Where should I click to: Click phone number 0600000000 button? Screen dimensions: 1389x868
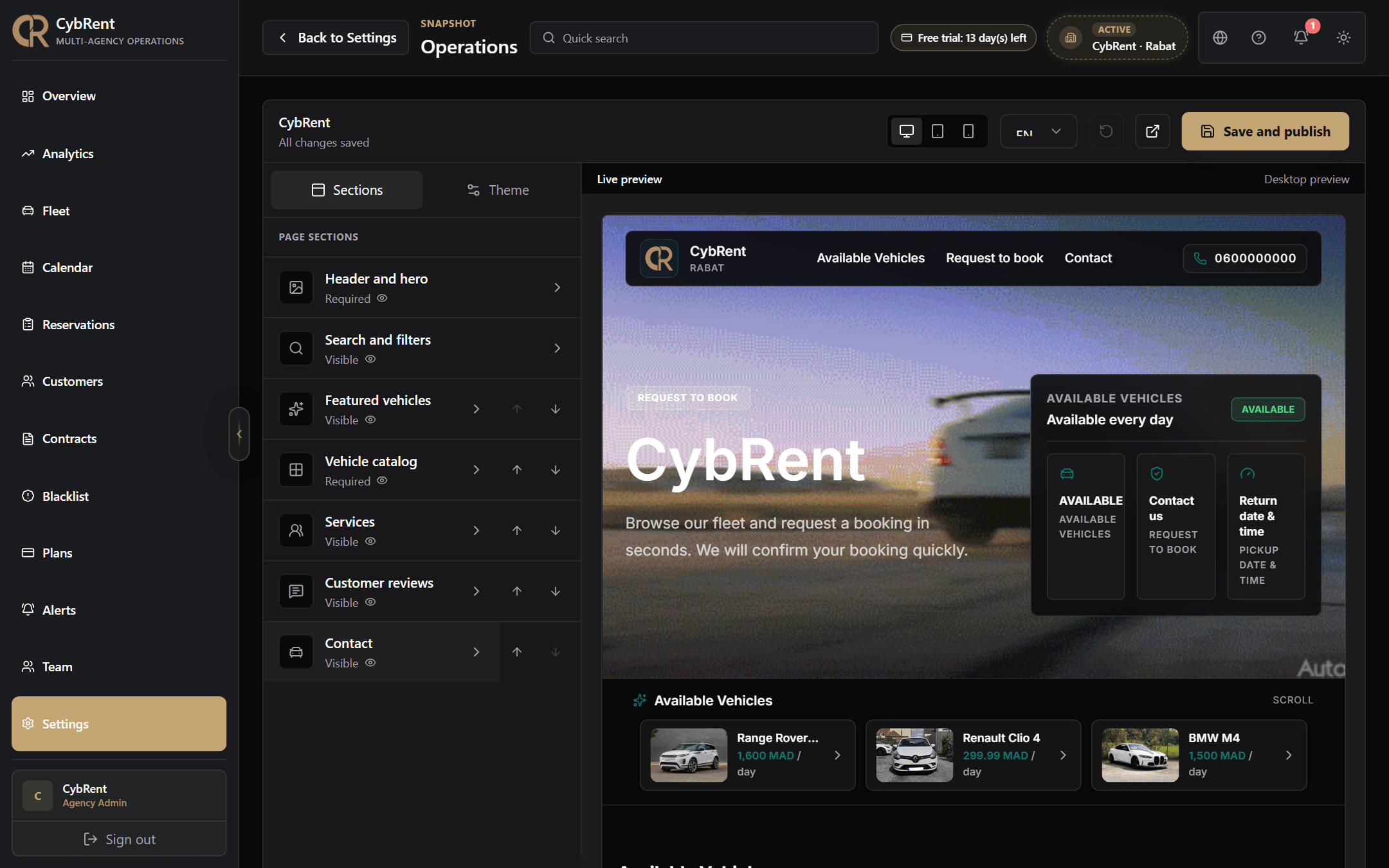(x=1245, y=258)
